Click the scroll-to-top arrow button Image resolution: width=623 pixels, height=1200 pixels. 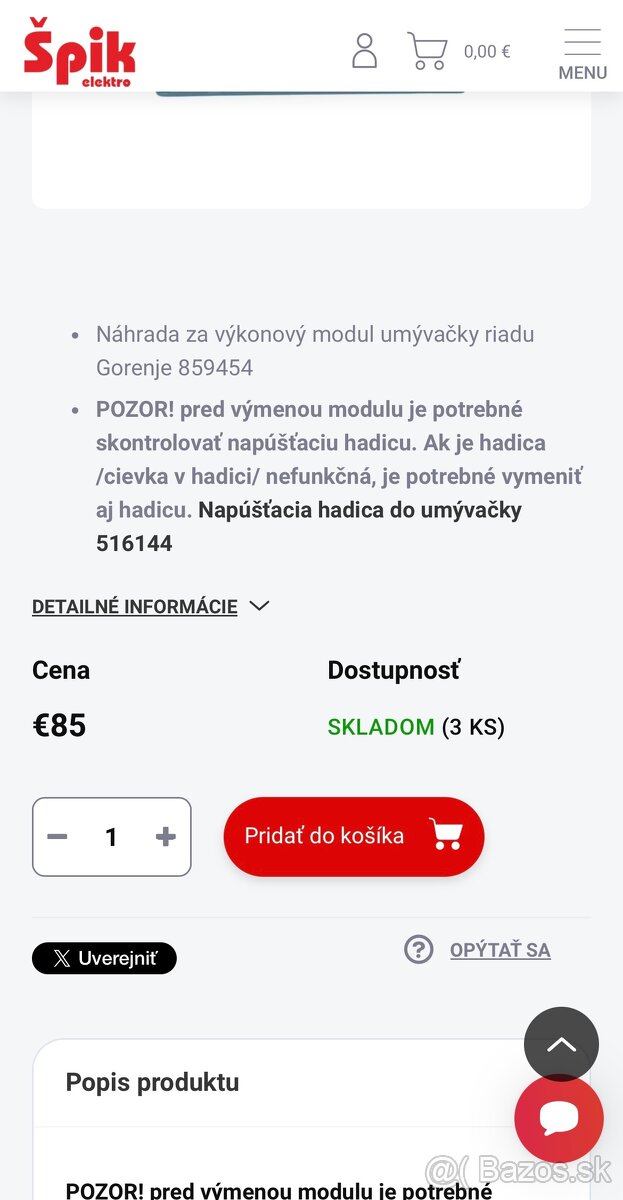tap(561, 1044)
